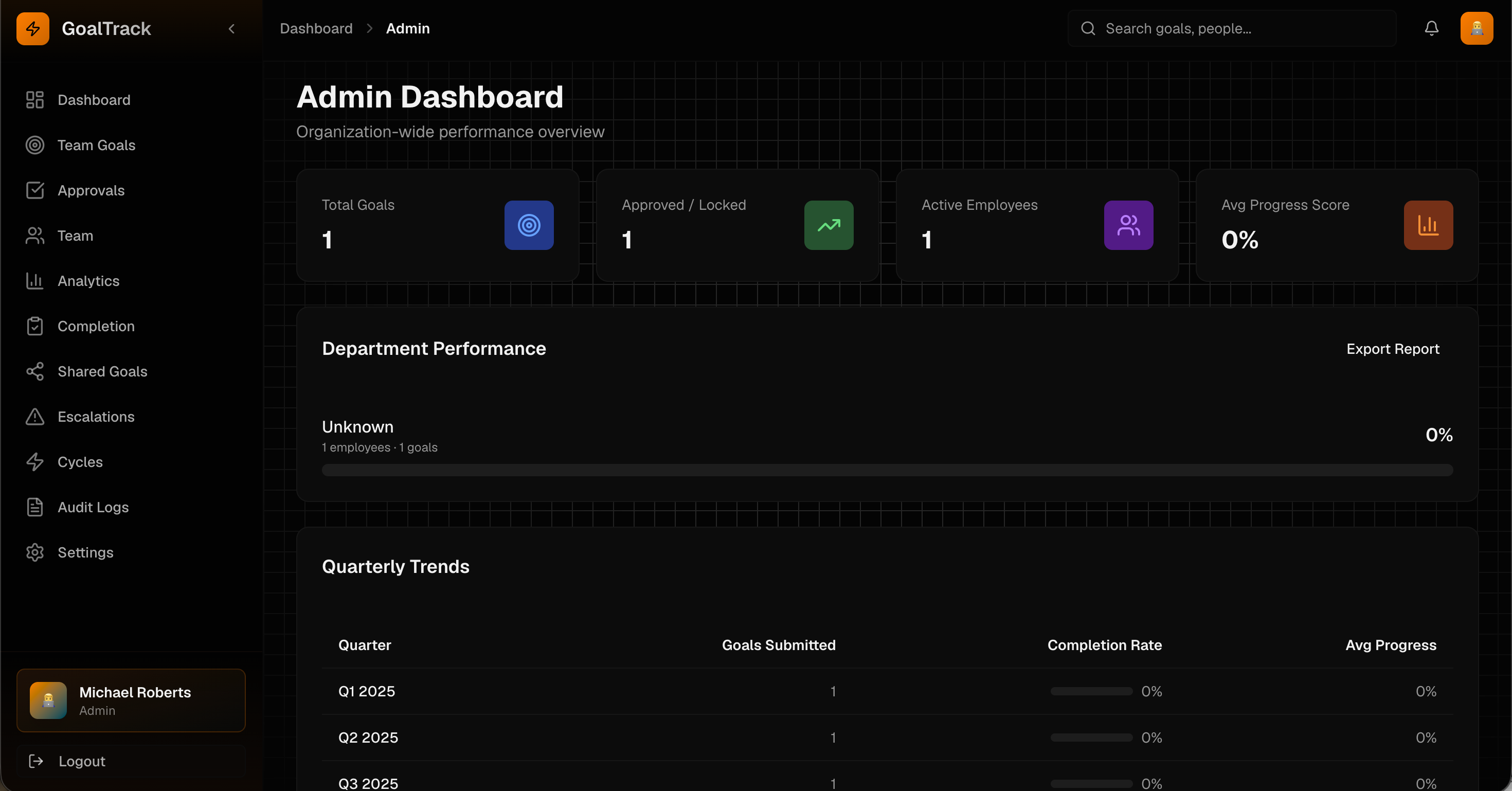Click the Search goals, people field
Screen dimensions: 1512x791
pyautogui.click(x=1231, y=28)
